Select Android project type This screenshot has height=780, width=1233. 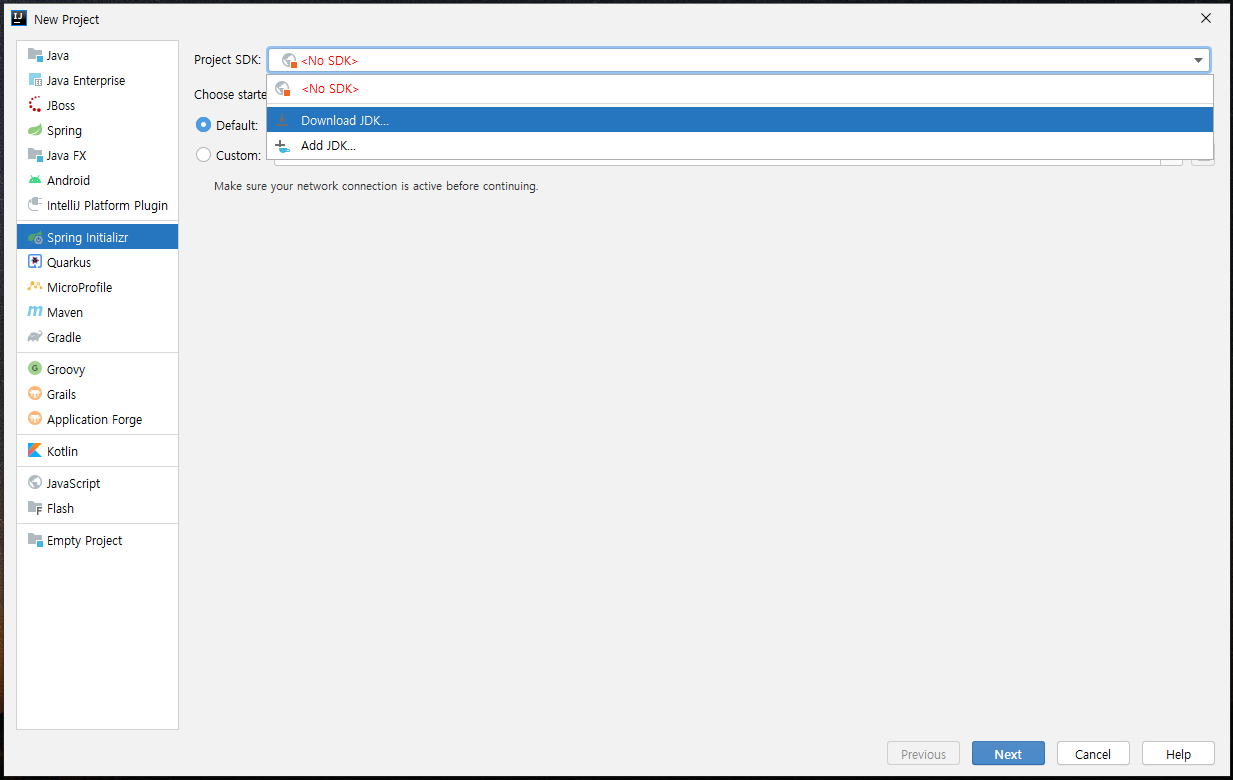(97, 180)
